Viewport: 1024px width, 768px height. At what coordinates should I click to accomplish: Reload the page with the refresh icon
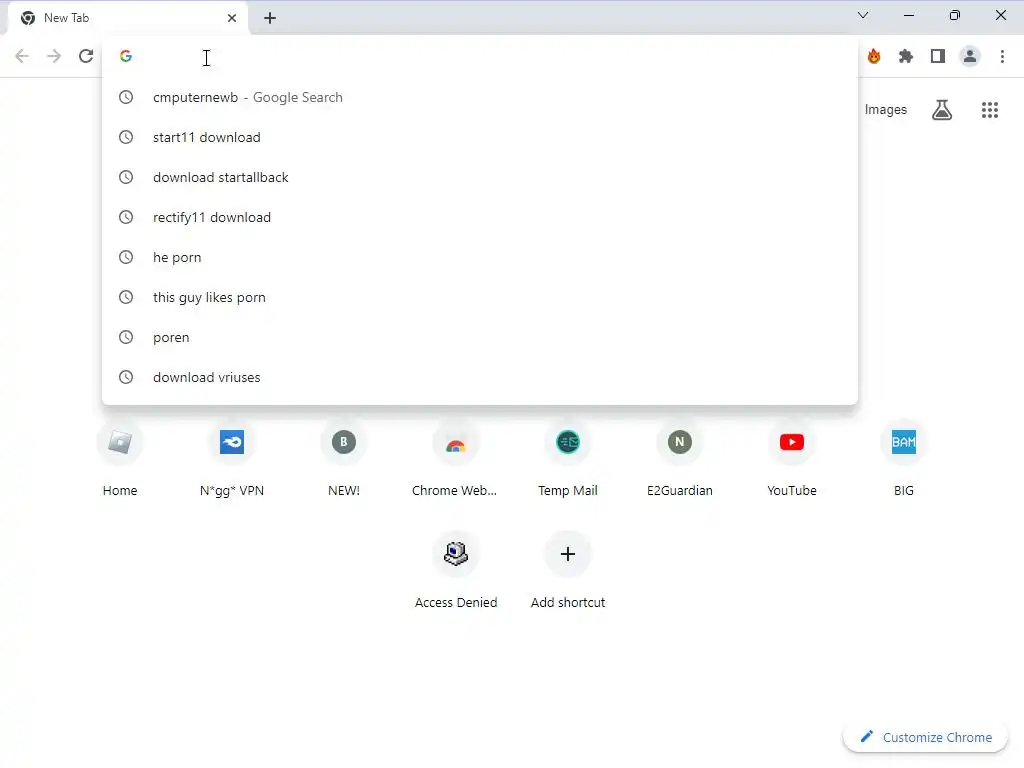coord(86,56)
